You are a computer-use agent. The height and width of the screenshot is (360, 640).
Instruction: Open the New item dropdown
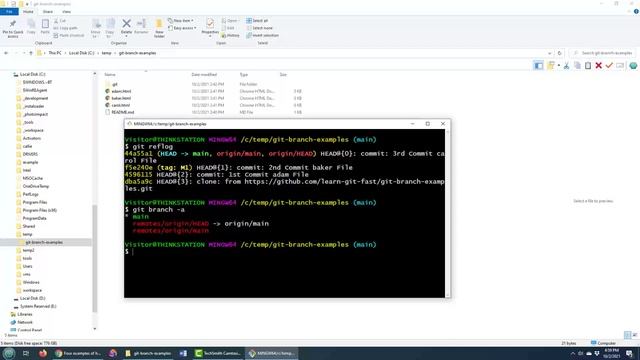(181, 21)
